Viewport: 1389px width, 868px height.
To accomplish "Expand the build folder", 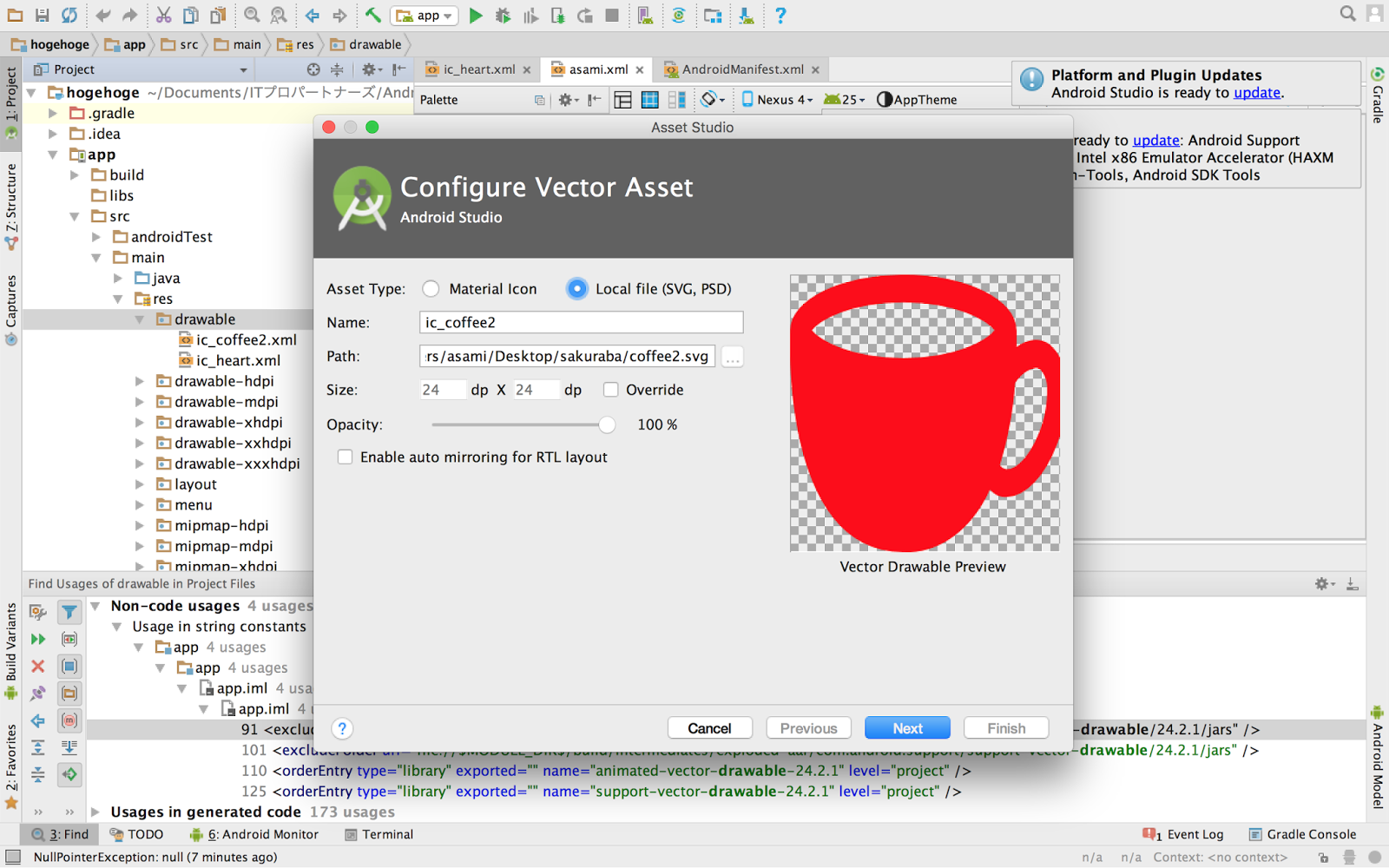I will pos(75,175).
